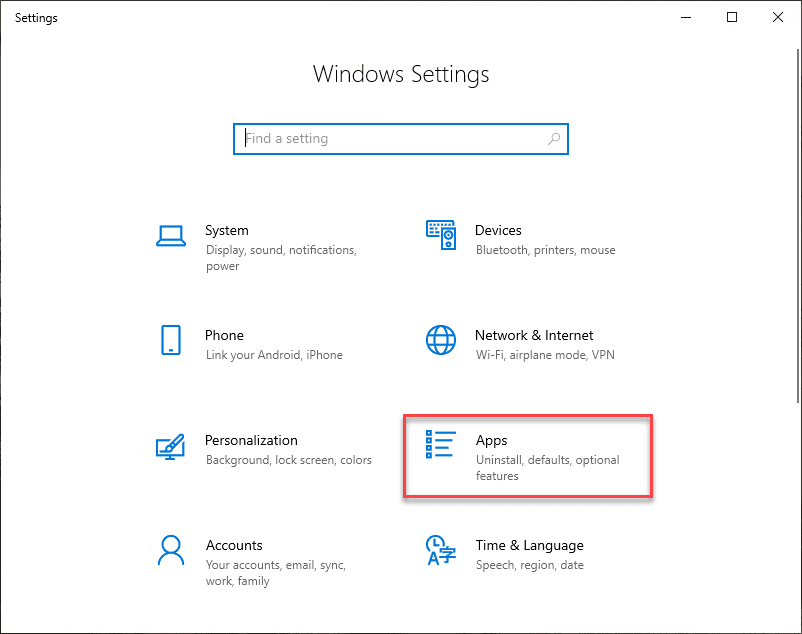Click the Apps list icon

pyautogui.click(x=440, y=444)
